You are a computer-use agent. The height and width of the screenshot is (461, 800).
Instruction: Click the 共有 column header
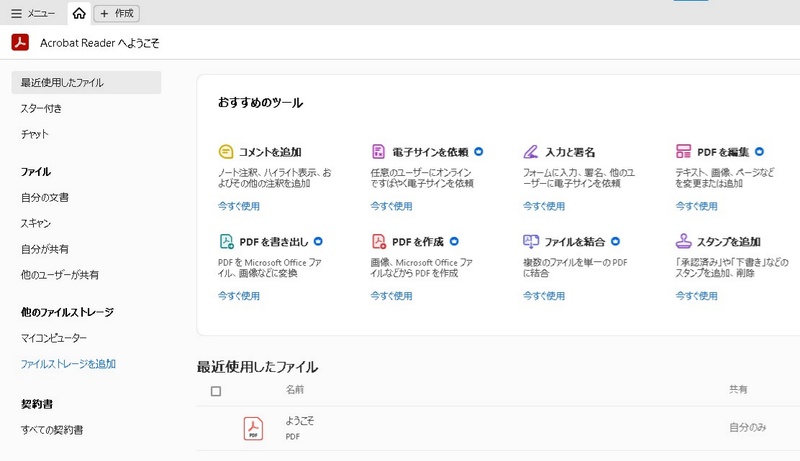(x=738, y=390)
